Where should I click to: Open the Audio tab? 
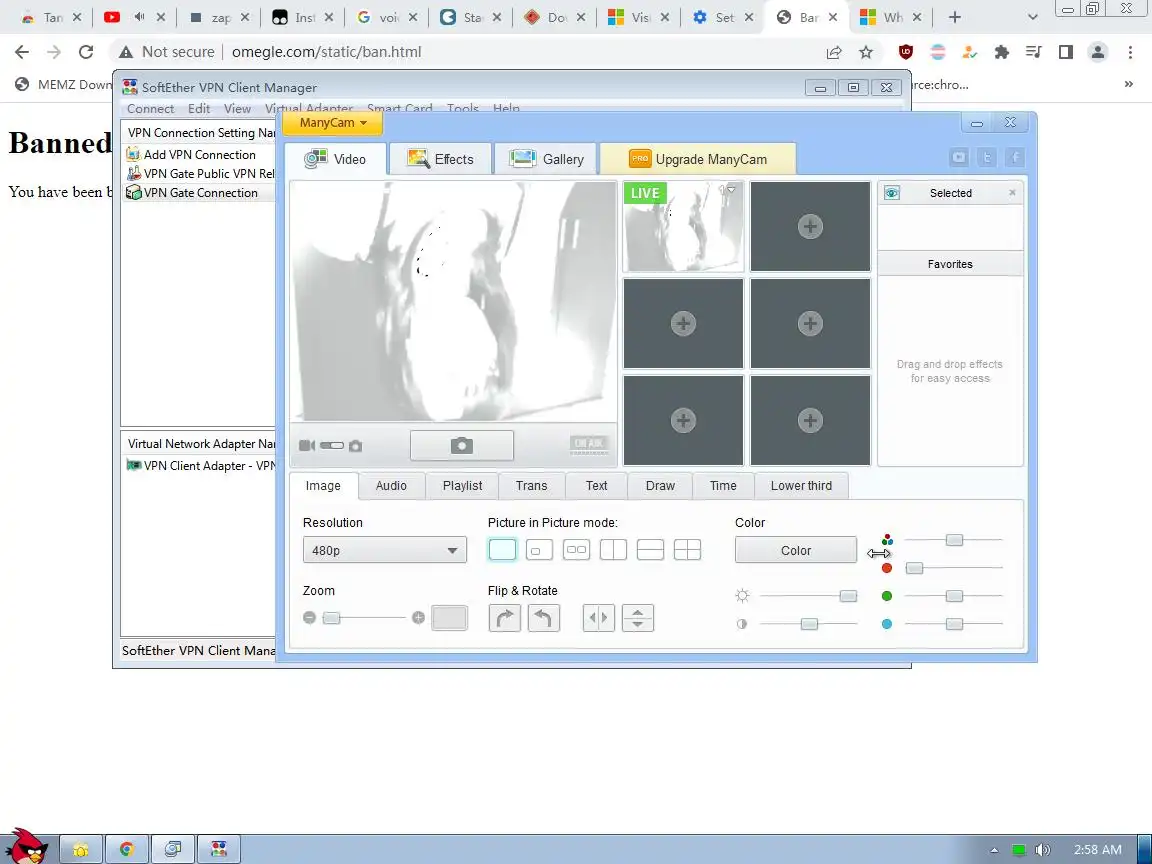(391, 486)
